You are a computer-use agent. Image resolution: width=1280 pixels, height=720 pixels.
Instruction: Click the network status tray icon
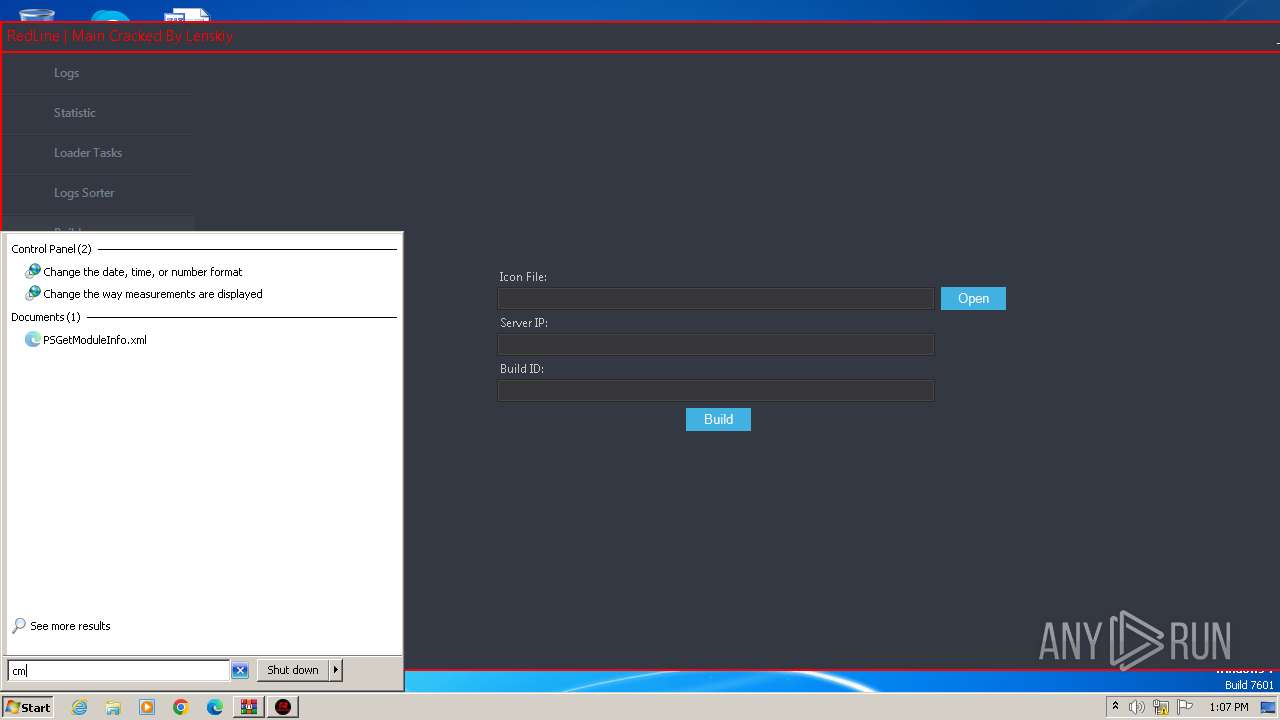coord(1161,707)
